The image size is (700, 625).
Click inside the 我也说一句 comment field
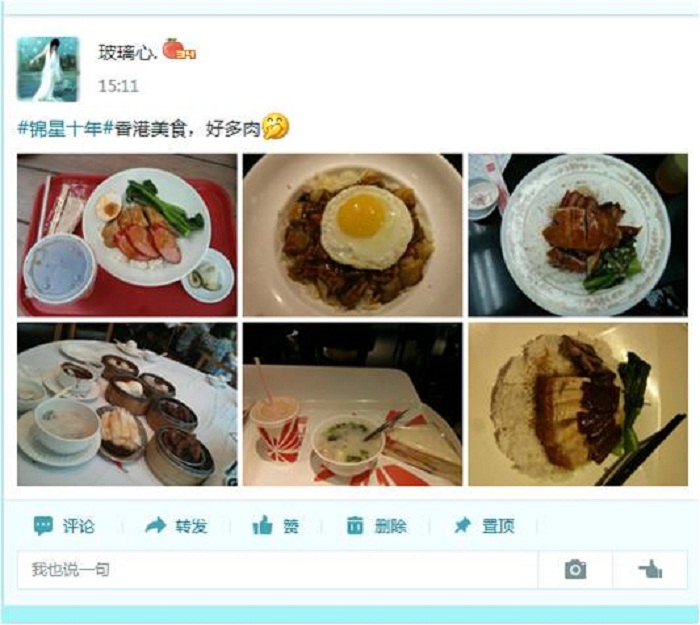[278, 570]
